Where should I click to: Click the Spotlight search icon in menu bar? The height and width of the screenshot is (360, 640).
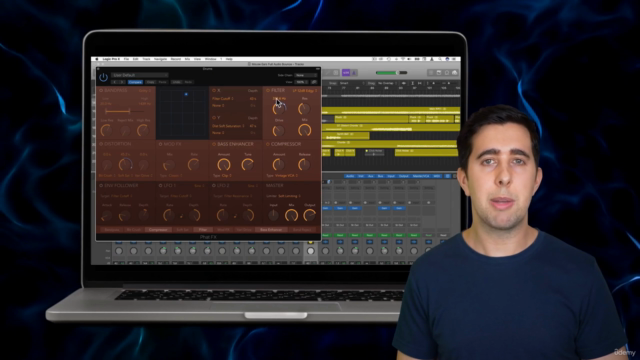click(440, 59)
